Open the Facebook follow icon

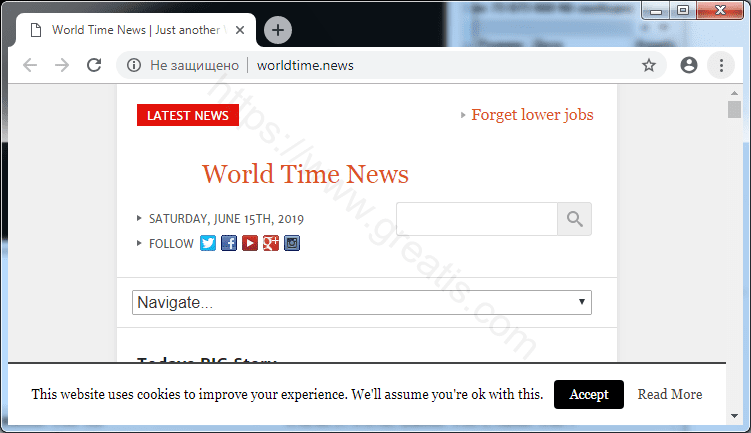229,243
